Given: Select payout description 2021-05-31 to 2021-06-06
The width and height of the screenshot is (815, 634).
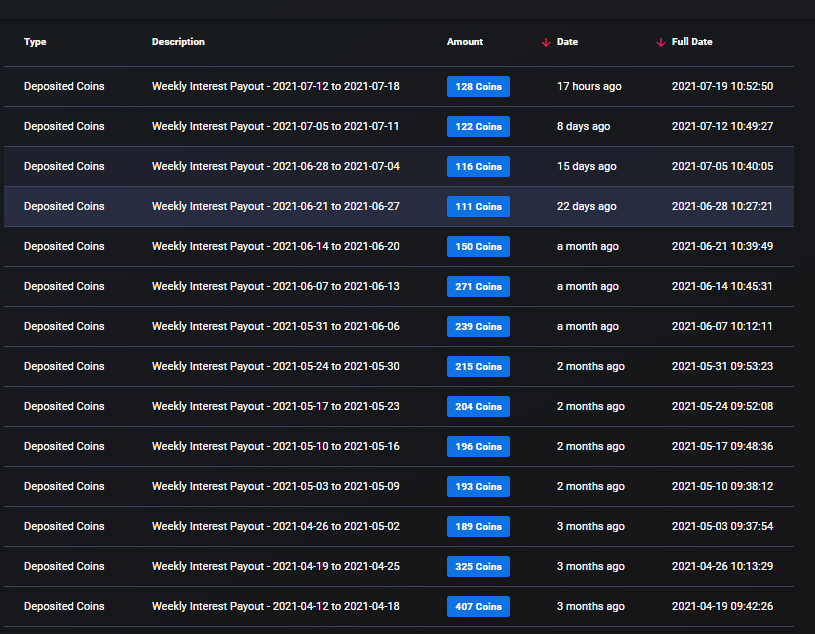Looking at the screenshot, I should click(275, 327).
